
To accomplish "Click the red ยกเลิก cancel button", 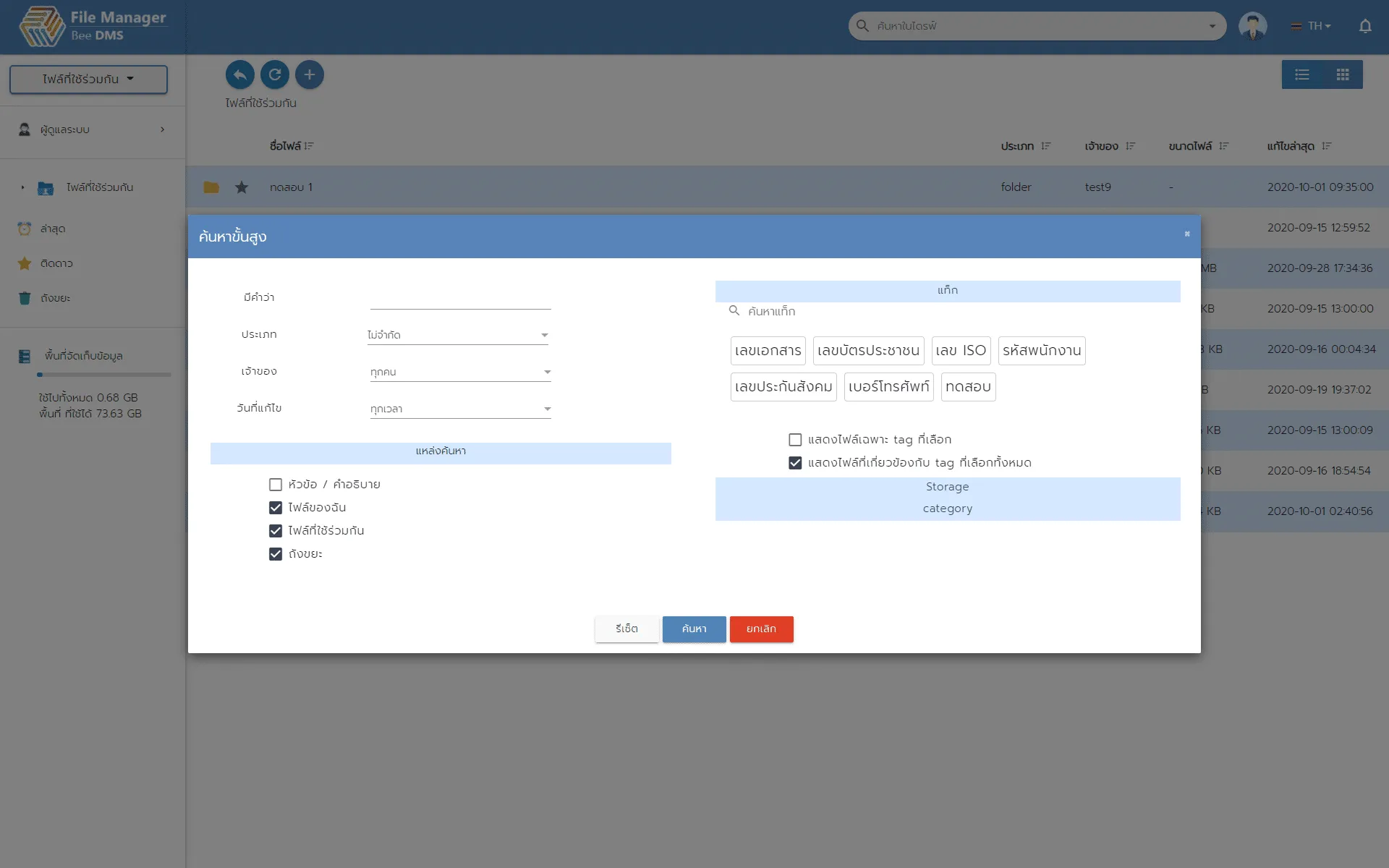I will pos(761,629).
